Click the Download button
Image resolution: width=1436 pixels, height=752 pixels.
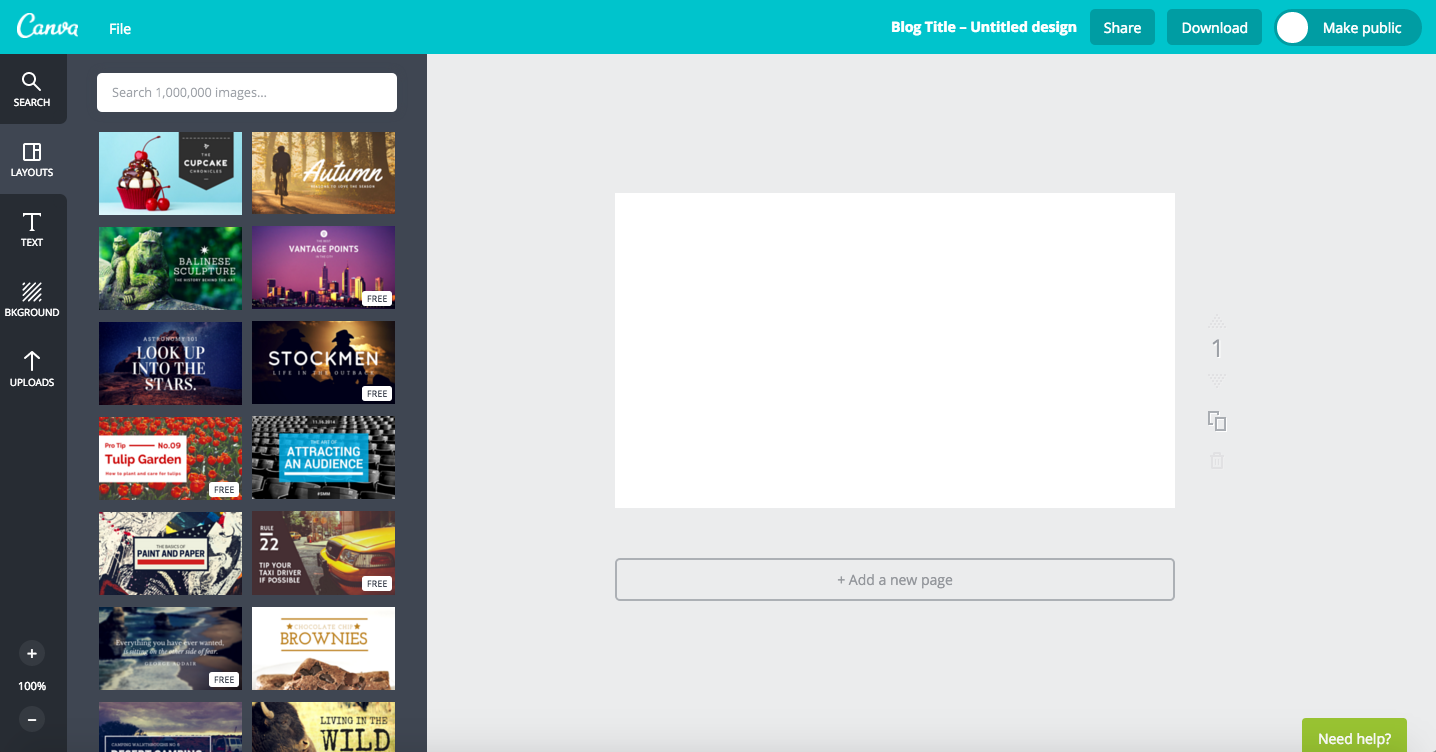coord(1213,27)
